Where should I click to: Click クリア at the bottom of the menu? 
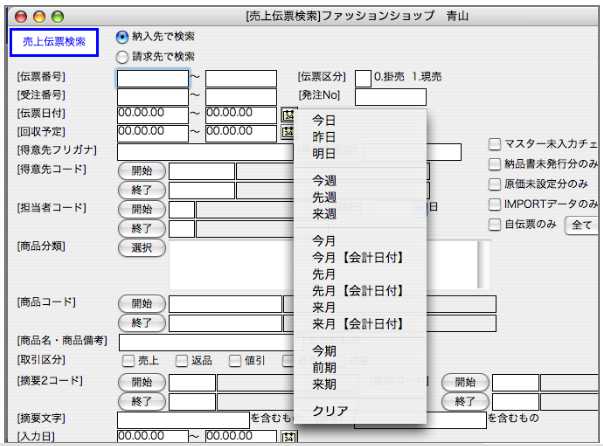click(x=330, y=411)
